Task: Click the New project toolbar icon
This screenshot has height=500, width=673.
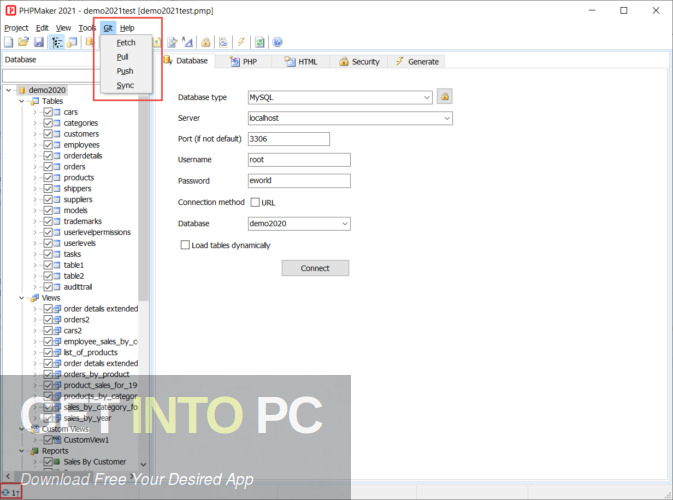Action: [9, 42]
